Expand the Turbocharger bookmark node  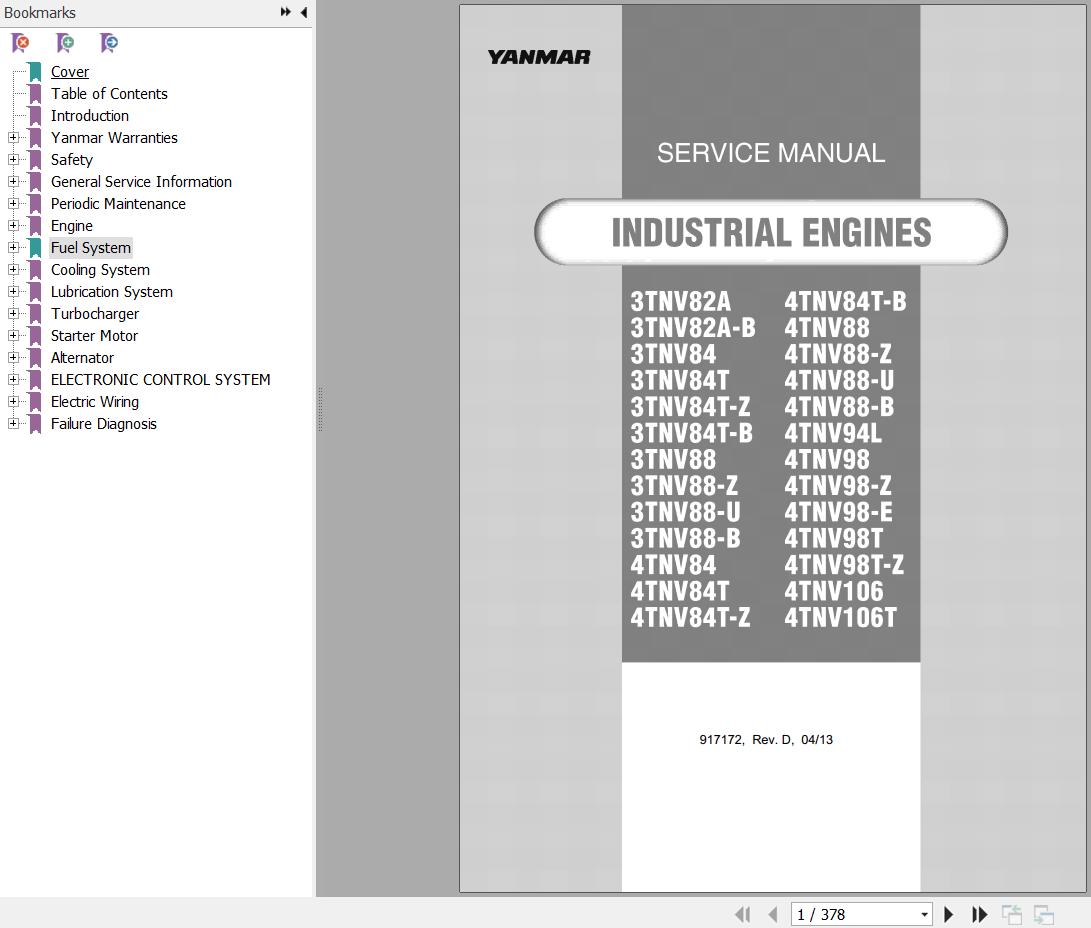[13, 314]
